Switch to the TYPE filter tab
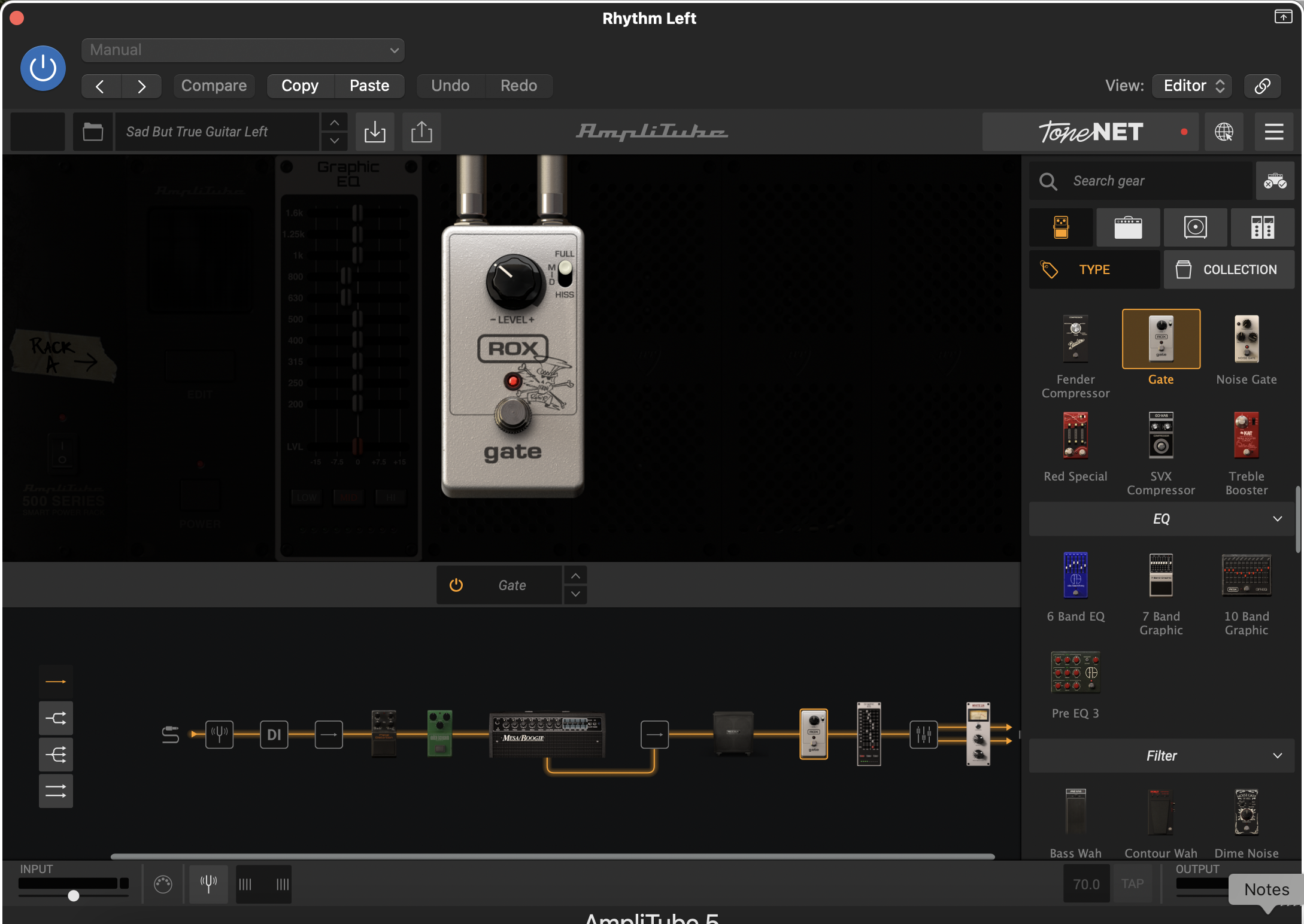This screenshot has height=924, width=1304. pyautogui.click(x=1094, y=270)
